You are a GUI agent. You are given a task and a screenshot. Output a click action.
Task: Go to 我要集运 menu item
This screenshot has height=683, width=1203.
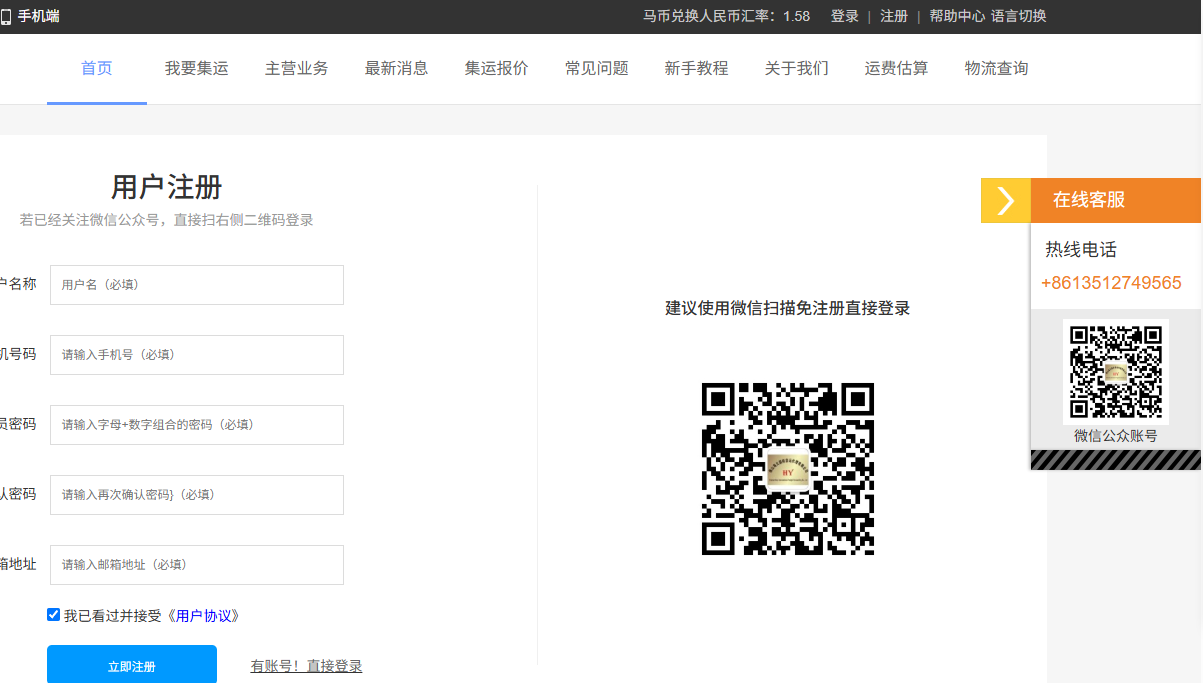pyautogui.click(x=197, y=68)
